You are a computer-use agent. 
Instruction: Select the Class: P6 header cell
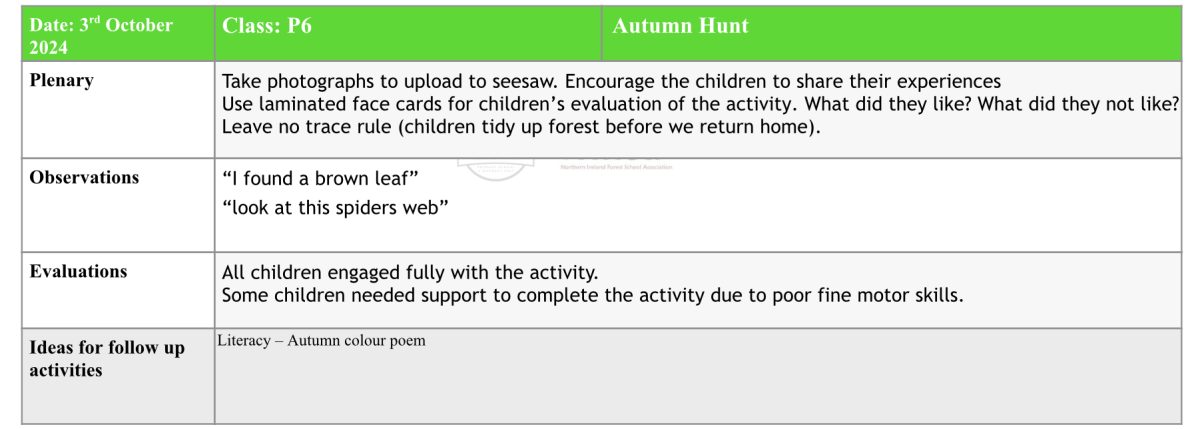pyautogui.click(x=408, y=35)
